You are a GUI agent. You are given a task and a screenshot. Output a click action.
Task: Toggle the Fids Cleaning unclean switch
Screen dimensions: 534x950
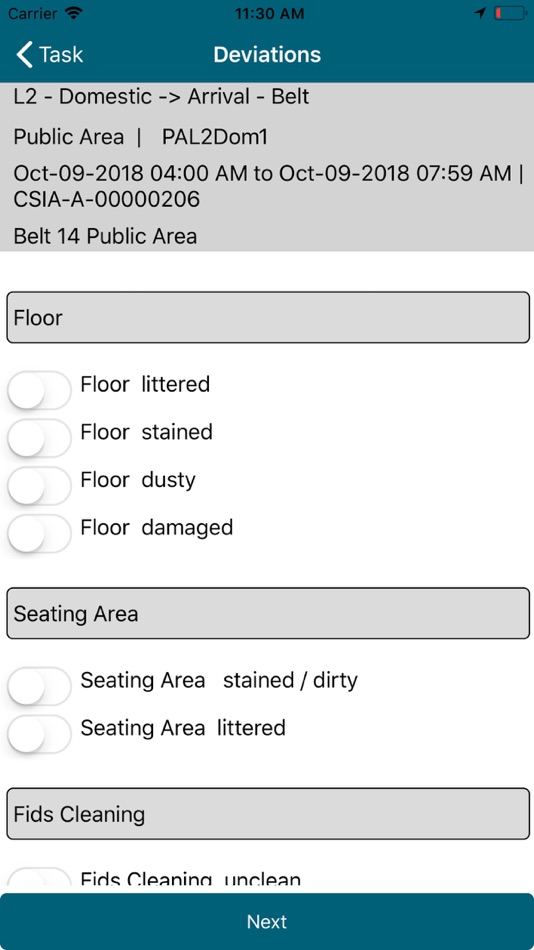pos(39,877)
